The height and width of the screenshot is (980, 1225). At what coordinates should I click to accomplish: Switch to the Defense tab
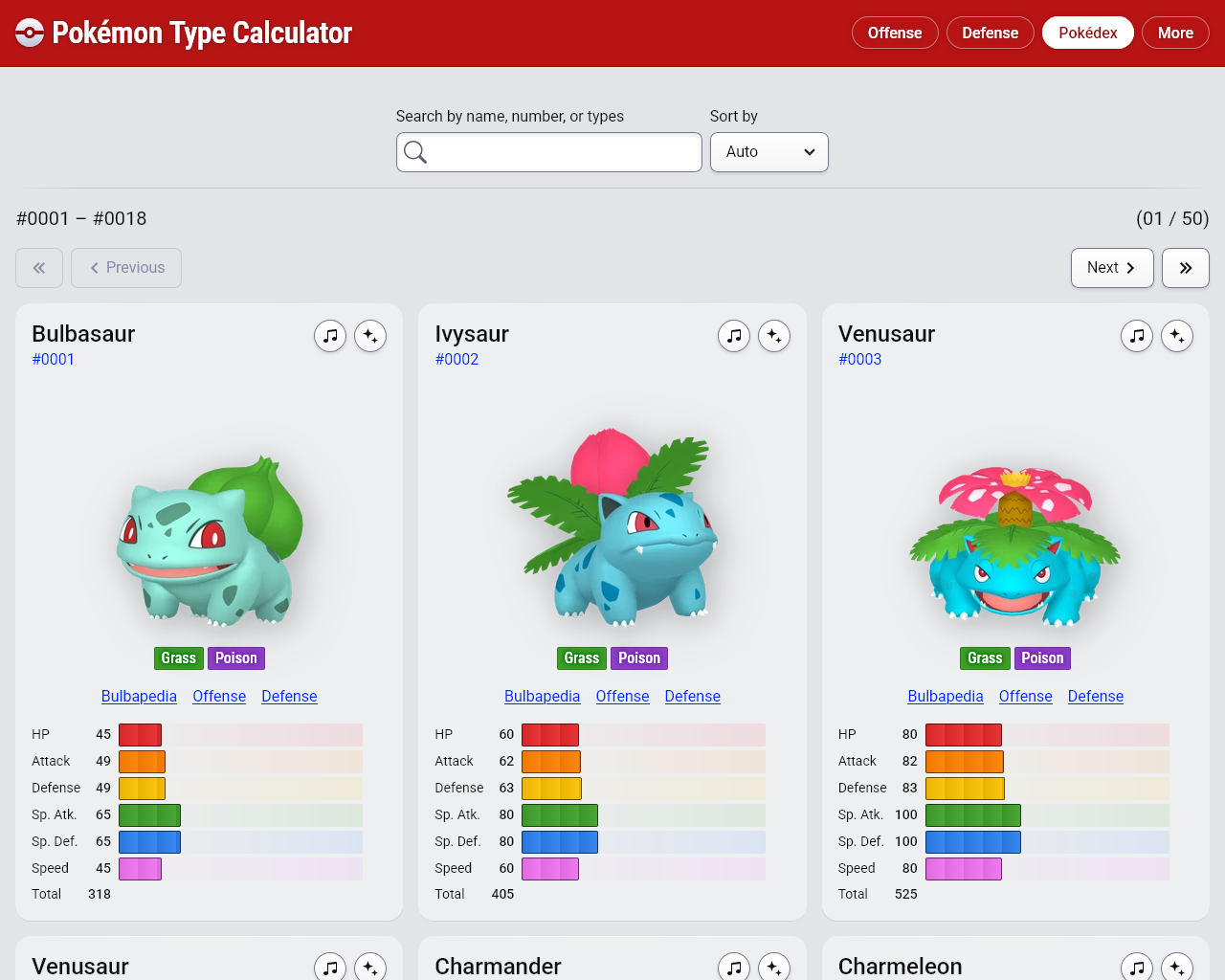pos(990,33)
